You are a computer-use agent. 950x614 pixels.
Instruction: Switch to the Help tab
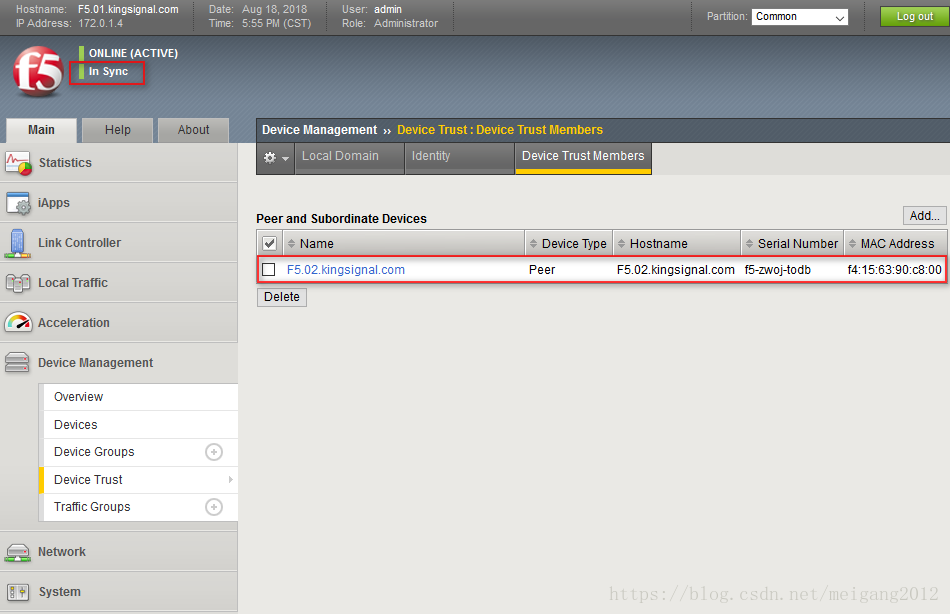tap(118, 130)
